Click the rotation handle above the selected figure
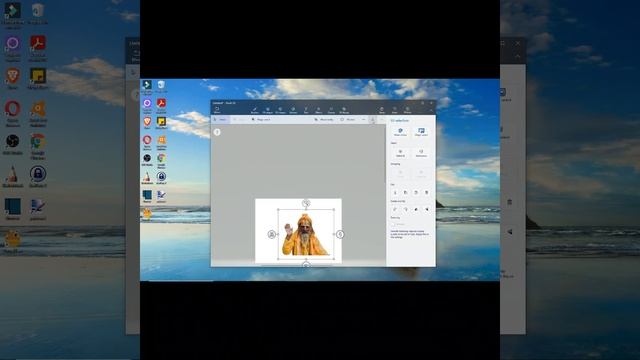Viewport: 640px width, 360px height. tap(306, 203)
